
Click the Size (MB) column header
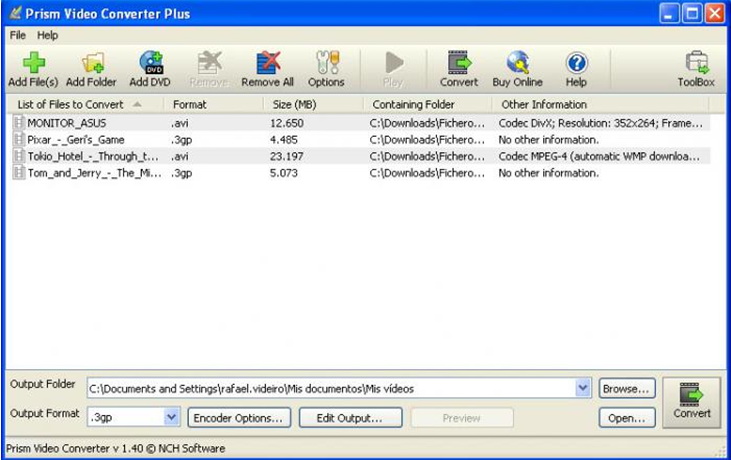(x=313, y=104)
